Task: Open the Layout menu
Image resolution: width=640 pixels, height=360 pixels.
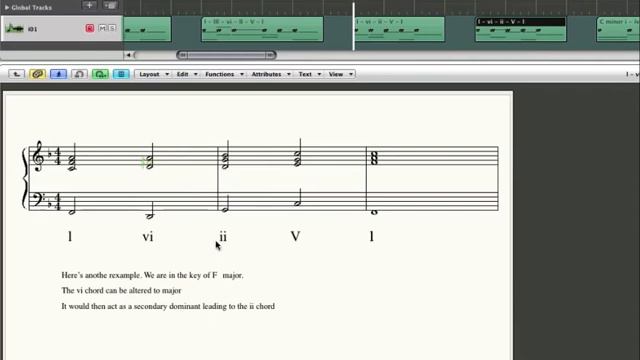Action: point(153,74)
